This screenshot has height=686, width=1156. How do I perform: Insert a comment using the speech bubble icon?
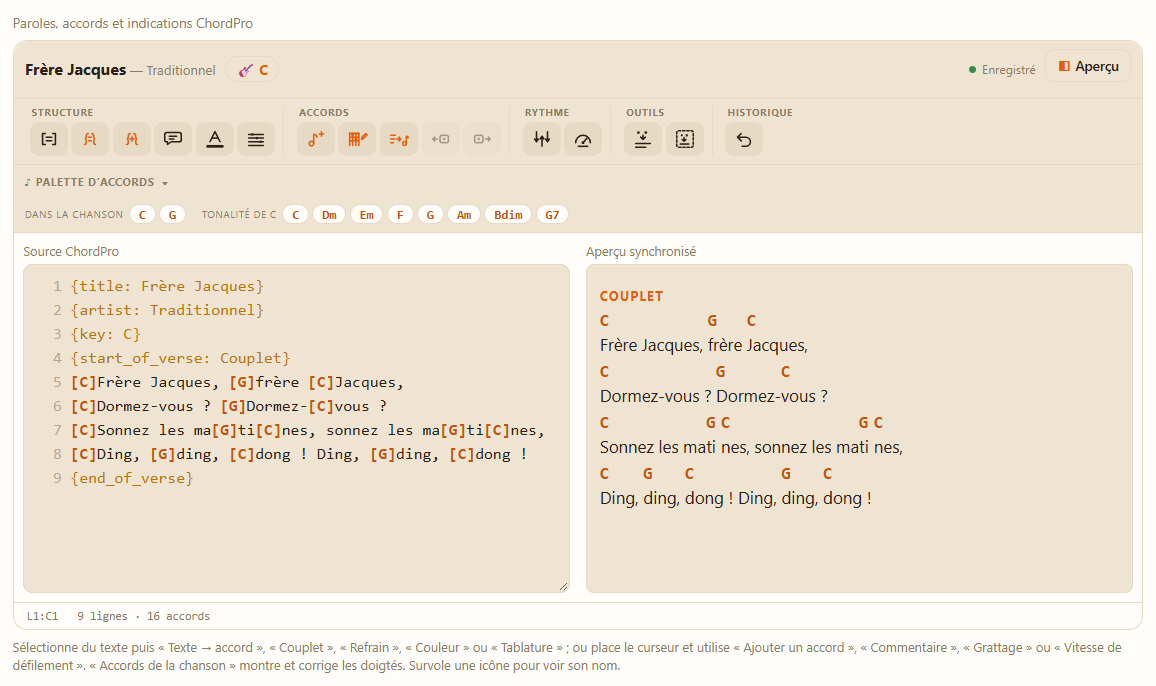point(173,139)
